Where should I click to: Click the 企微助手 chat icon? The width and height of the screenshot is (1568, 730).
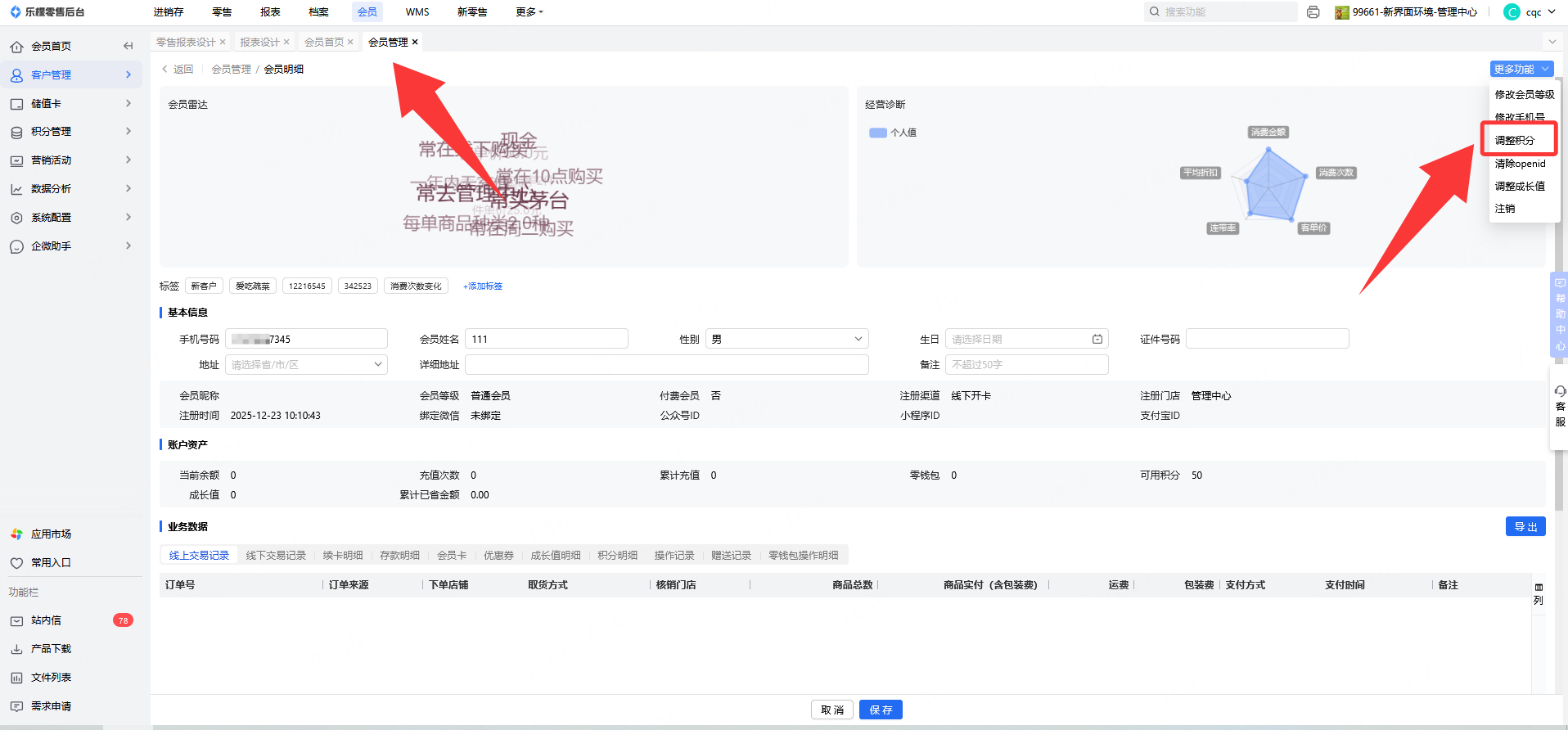point(16,246)
